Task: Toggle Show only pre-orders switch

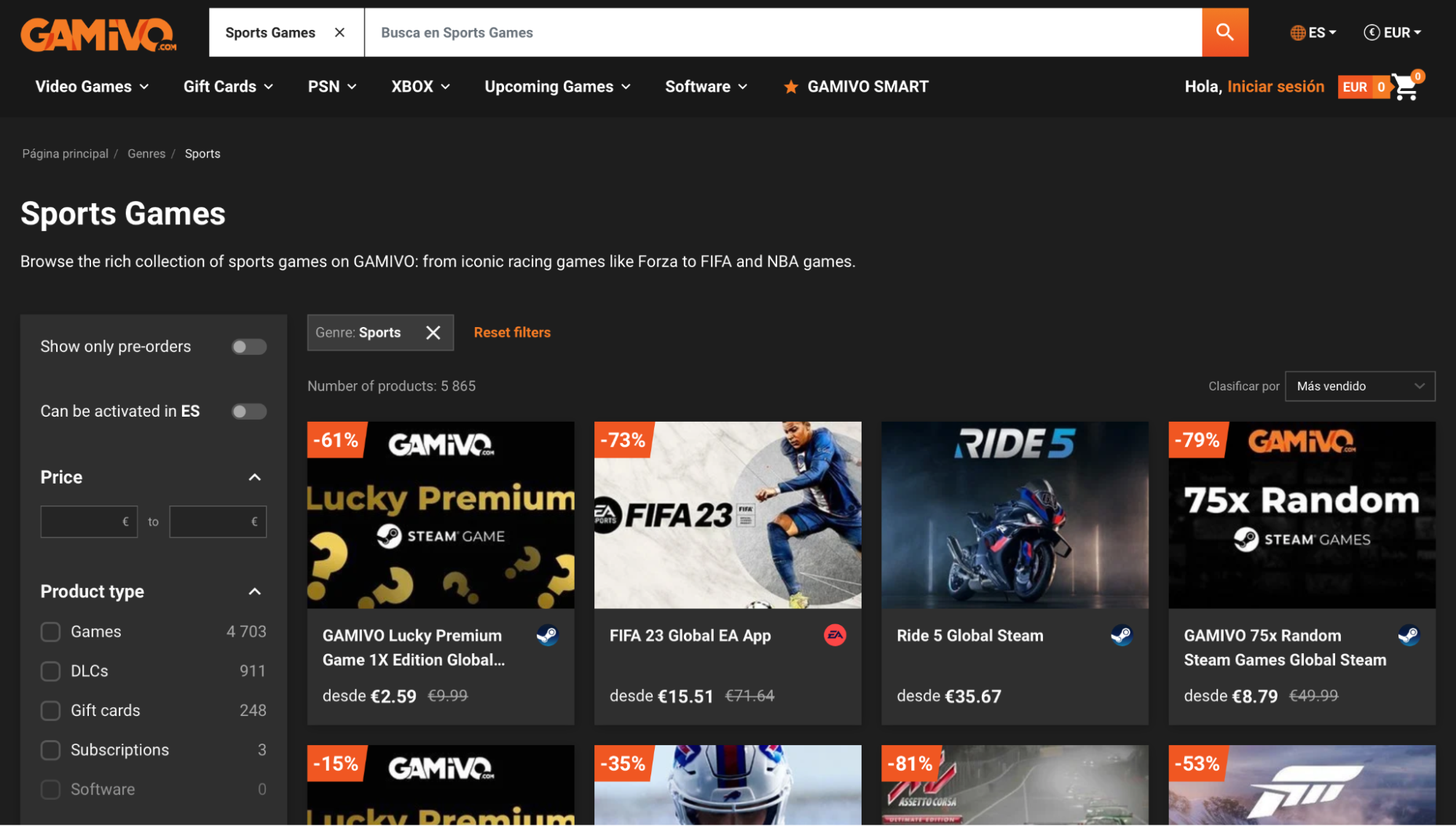Action: pos(249,347)
